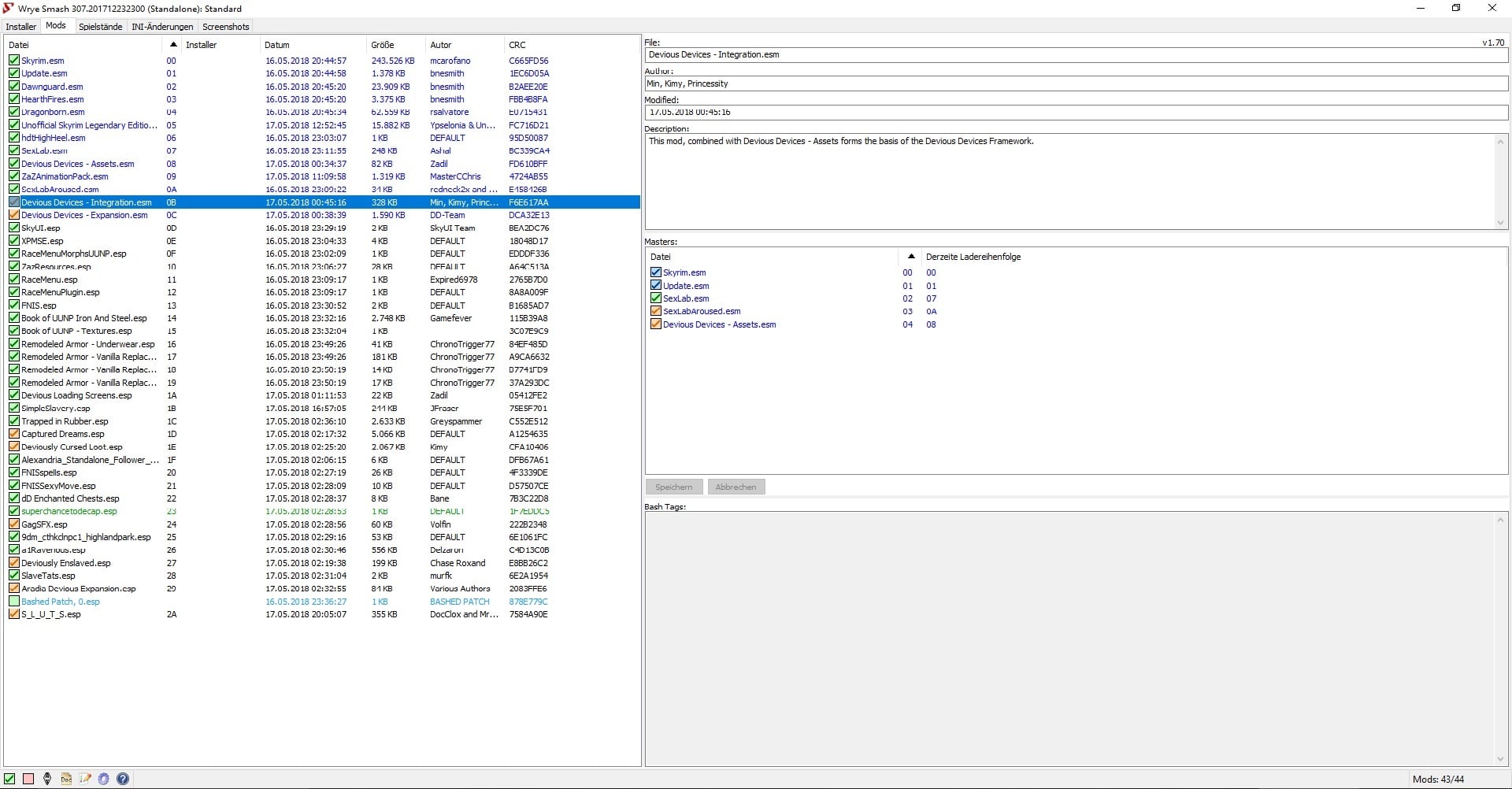Image resolution: width=1512 pixels, height=789 pixels.
Task: Click the load order sort arrow in mod list header
Action: pos(173,45)
